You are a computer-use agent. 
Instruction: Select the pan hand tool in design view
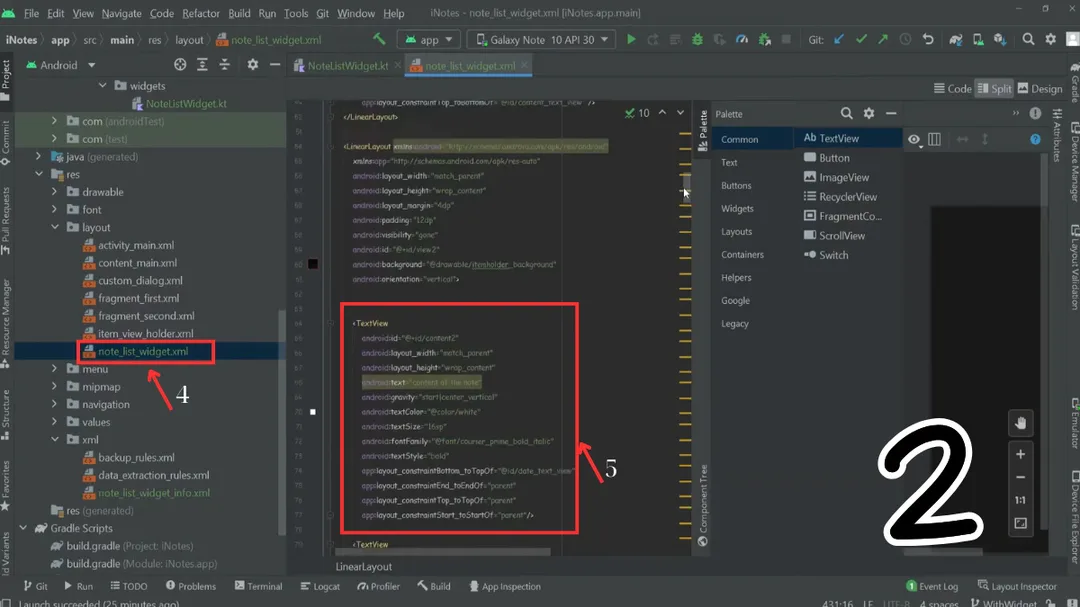[1020, 423]
